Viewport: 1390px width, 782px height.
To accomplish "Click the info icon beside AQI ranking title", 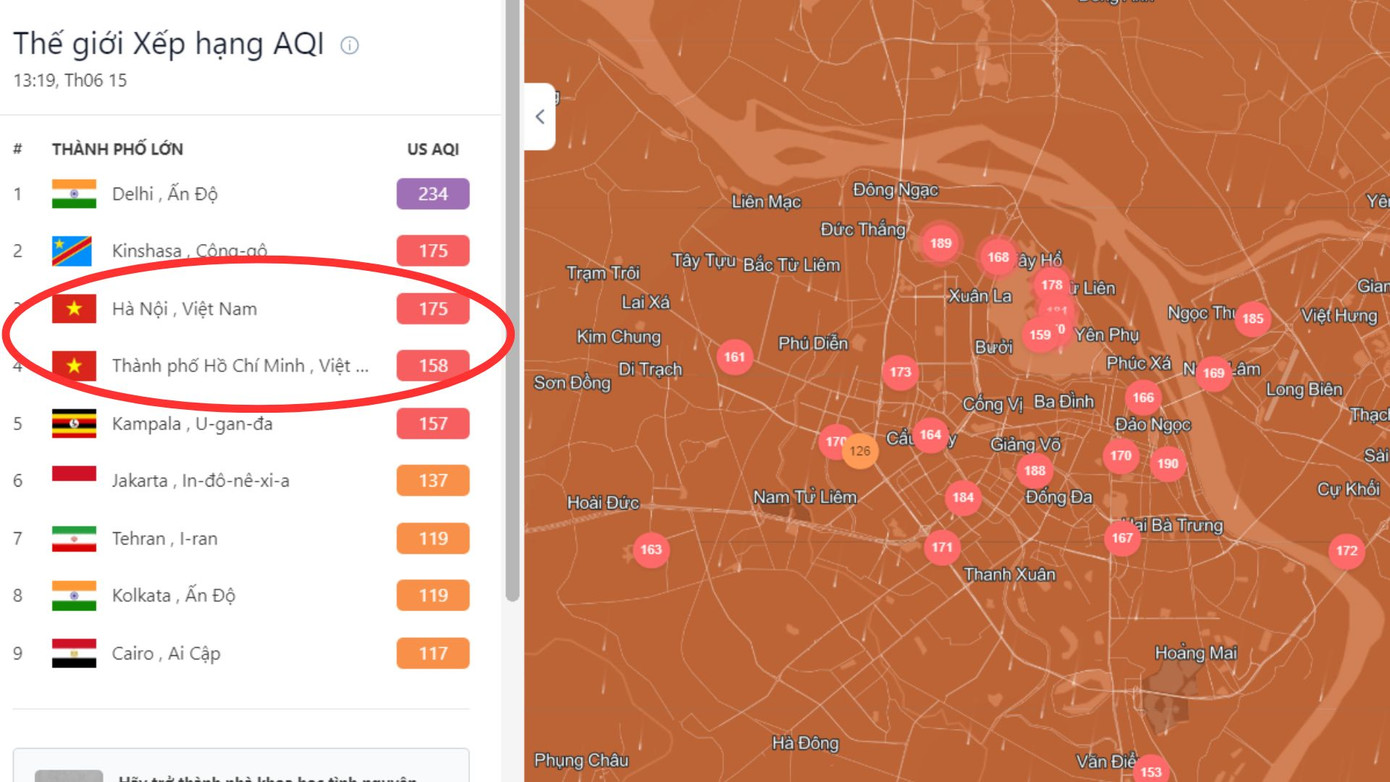I will (349, 45).
